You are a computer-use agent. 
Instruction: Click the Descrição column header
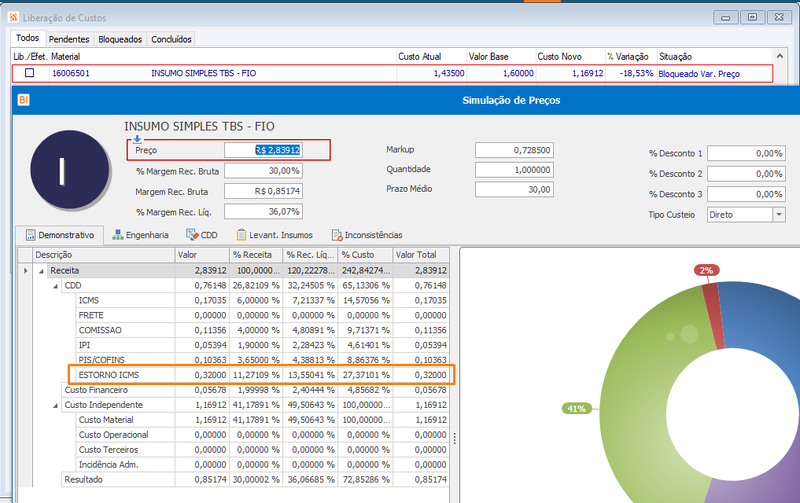[104, 255]
